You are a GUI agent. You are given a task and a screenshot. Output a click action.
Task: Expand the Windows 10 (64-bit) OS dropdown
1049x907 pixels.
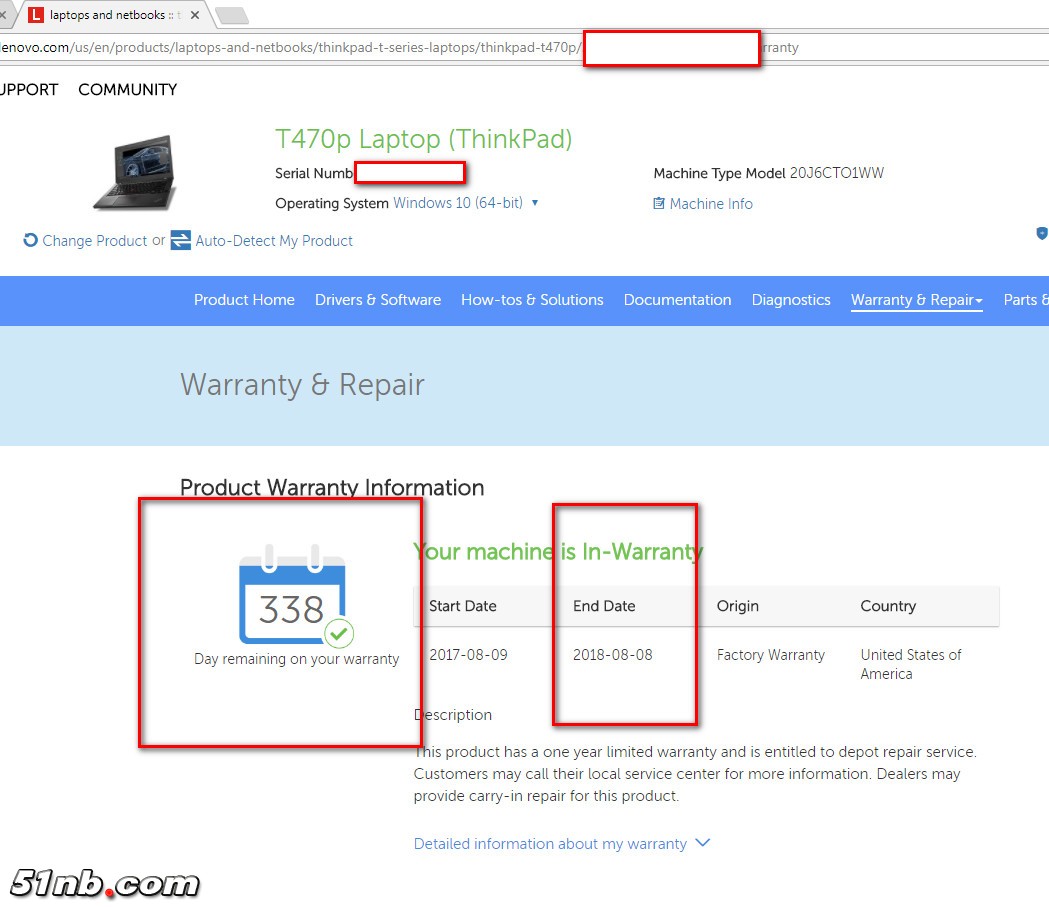[x=466, y=203]
